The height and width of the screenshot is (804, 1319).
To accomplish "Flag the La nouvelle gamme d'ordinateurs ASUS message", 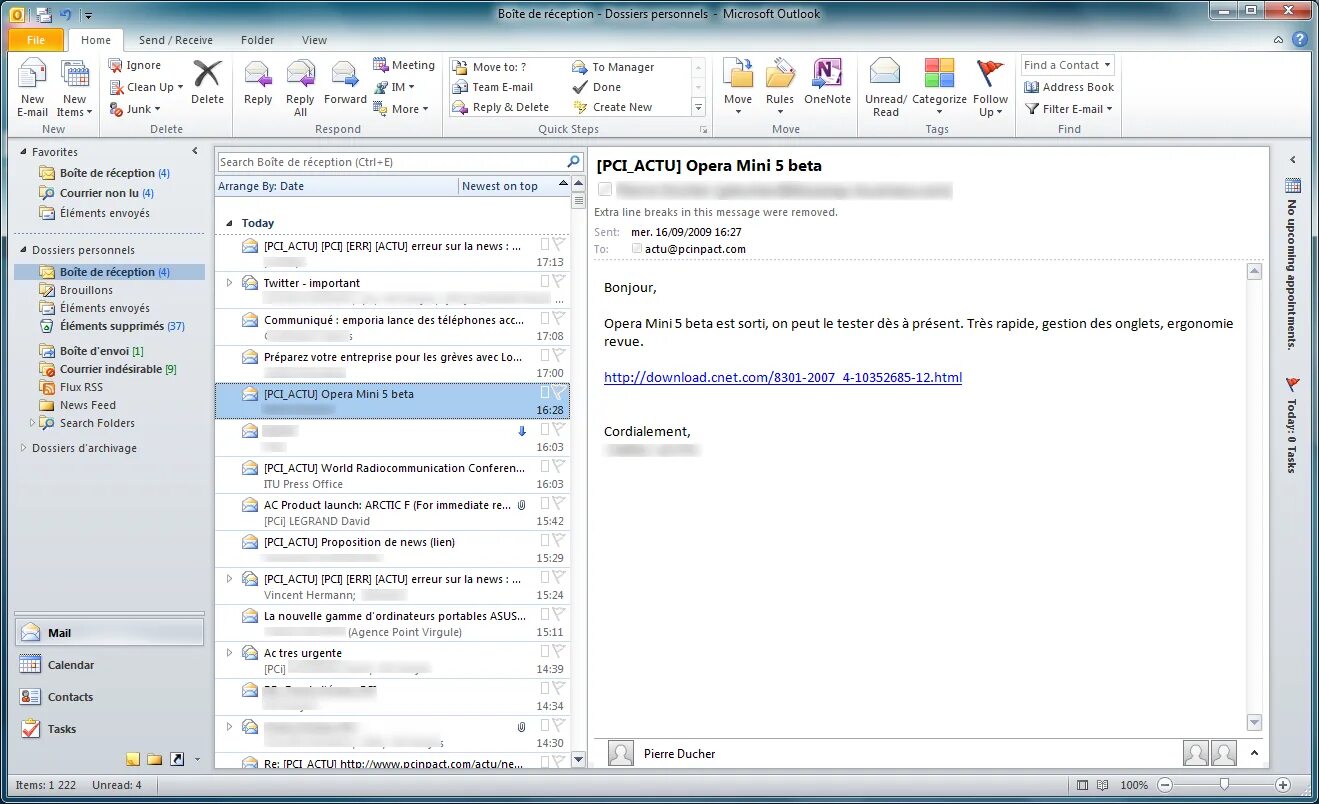I will [559, 615].
